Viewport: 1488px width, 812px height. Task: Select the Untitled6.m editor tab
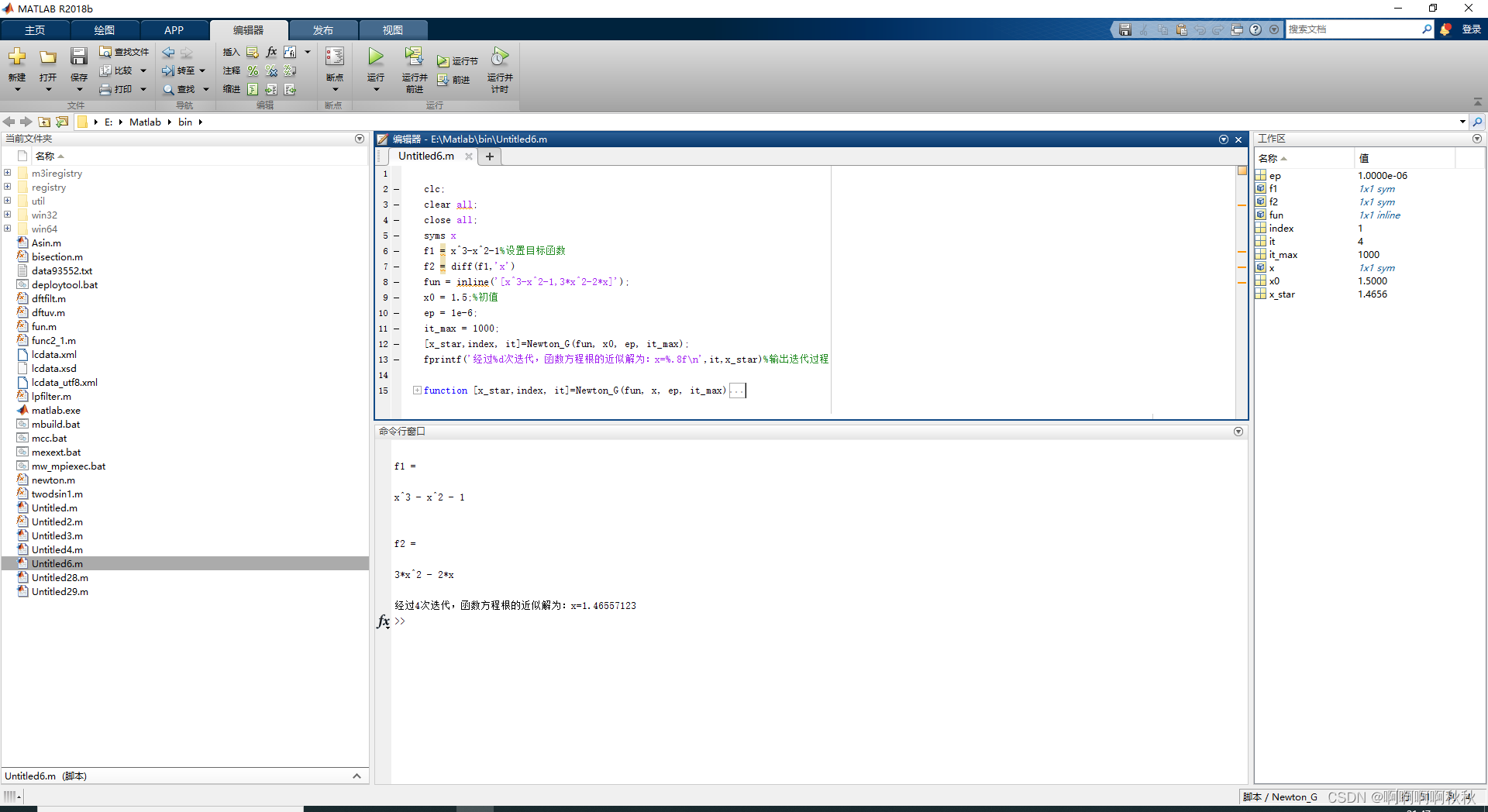[426, 156]
